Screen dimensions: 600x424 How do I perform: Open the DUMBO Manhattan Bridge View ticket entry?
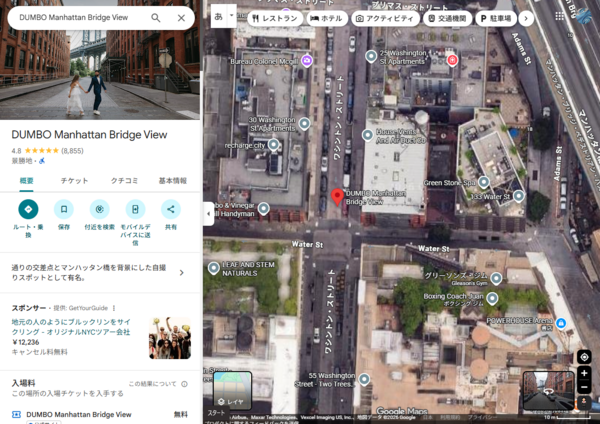coord(100,414)
